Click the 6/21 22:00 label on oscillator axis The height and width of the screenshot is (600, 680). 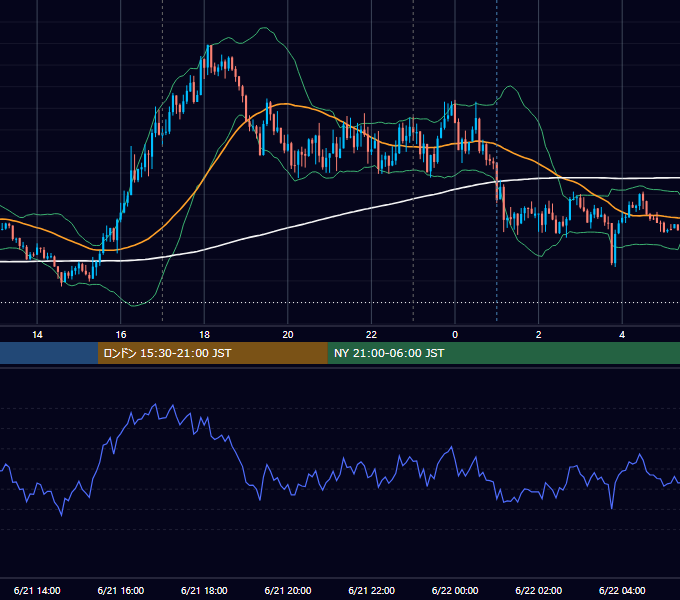[371, 590]
